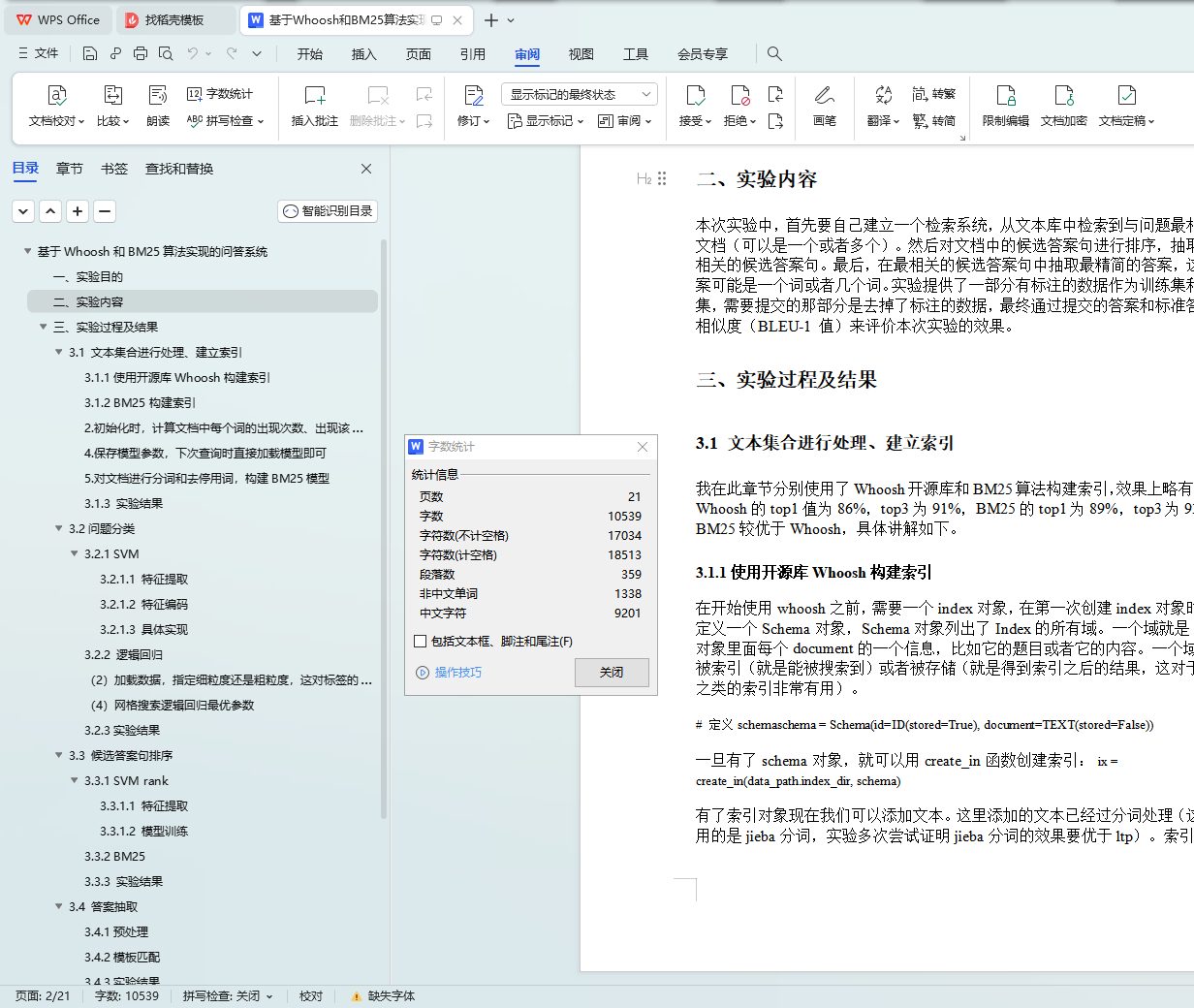
Task: Click the move-down arrow in outline pane
Action: (x=24, y=210)
